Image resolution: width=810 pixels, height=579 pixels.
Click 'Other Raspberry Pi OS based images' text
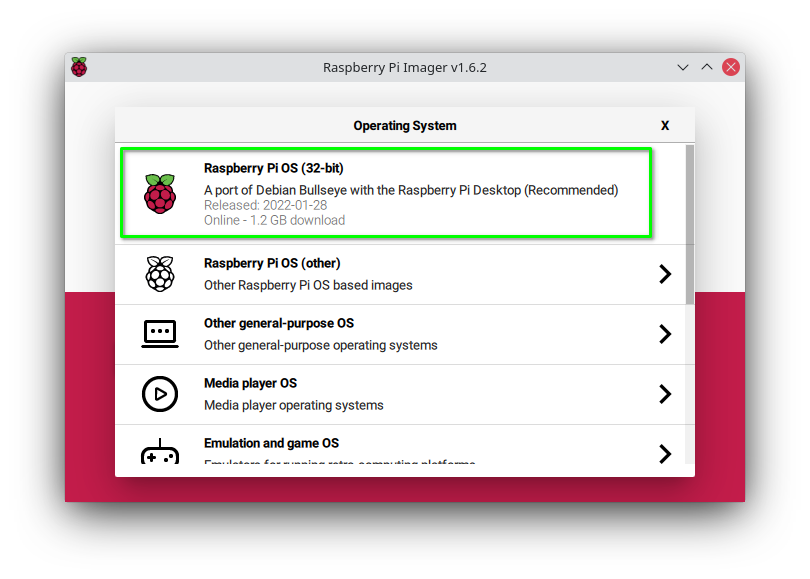coord(308,285)
